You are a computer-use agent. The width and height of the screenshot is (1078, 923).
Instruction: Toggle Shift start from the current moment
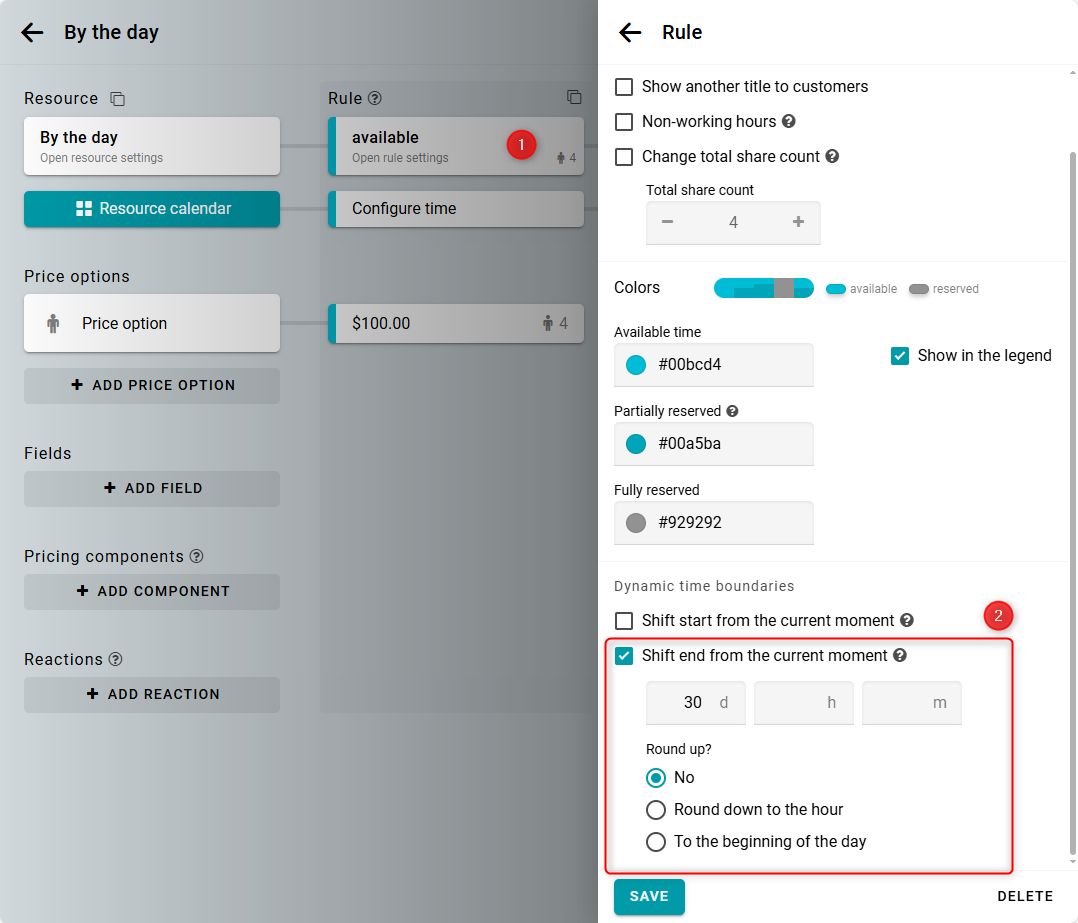tap(624, 621)
